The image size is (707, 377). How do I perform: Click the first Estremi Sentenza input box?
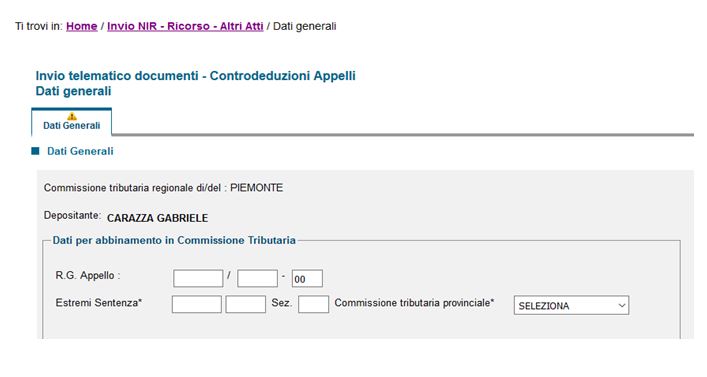197,304
